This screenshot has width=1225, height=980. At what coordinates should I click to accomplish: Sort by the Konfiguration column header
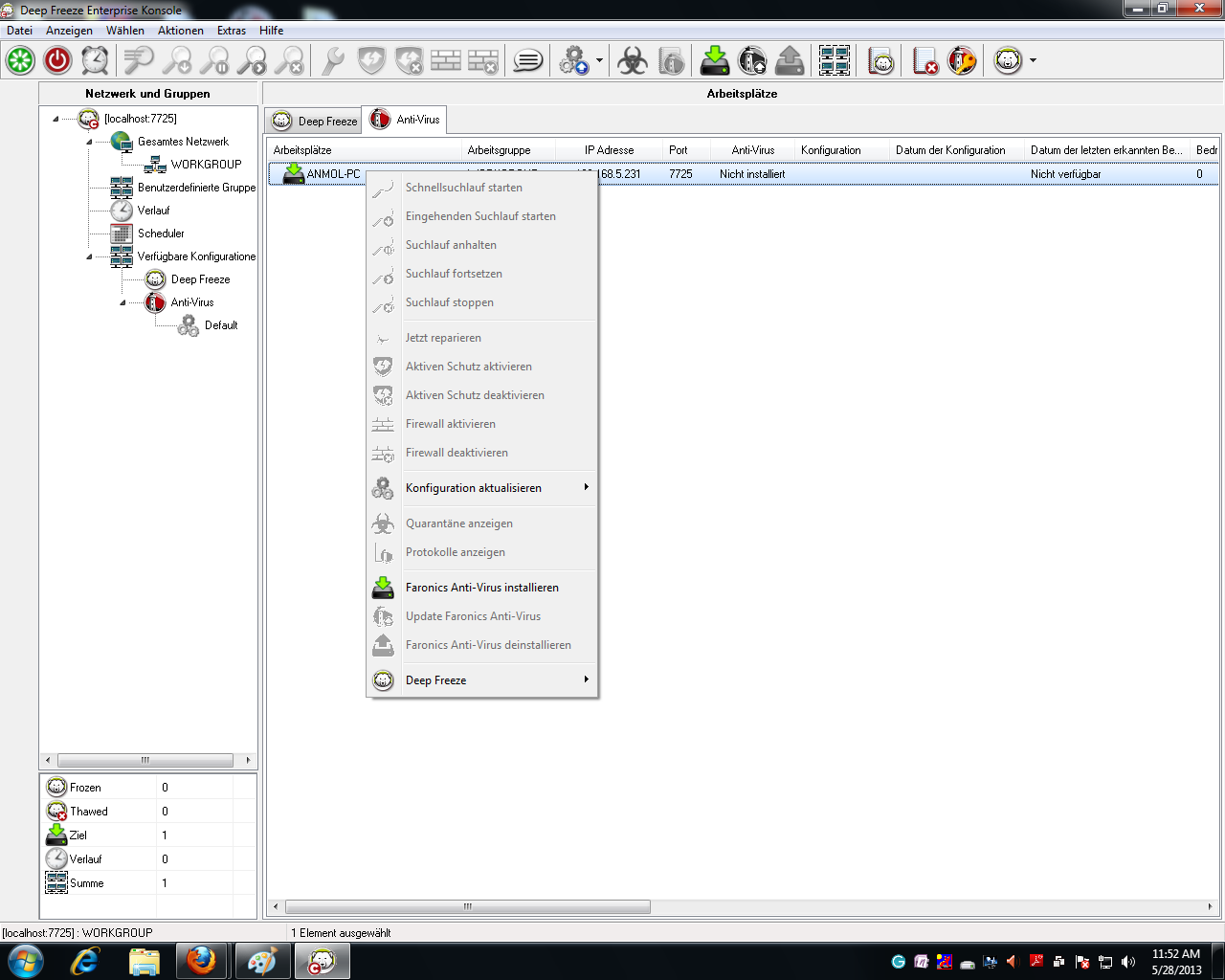[842, 150]
